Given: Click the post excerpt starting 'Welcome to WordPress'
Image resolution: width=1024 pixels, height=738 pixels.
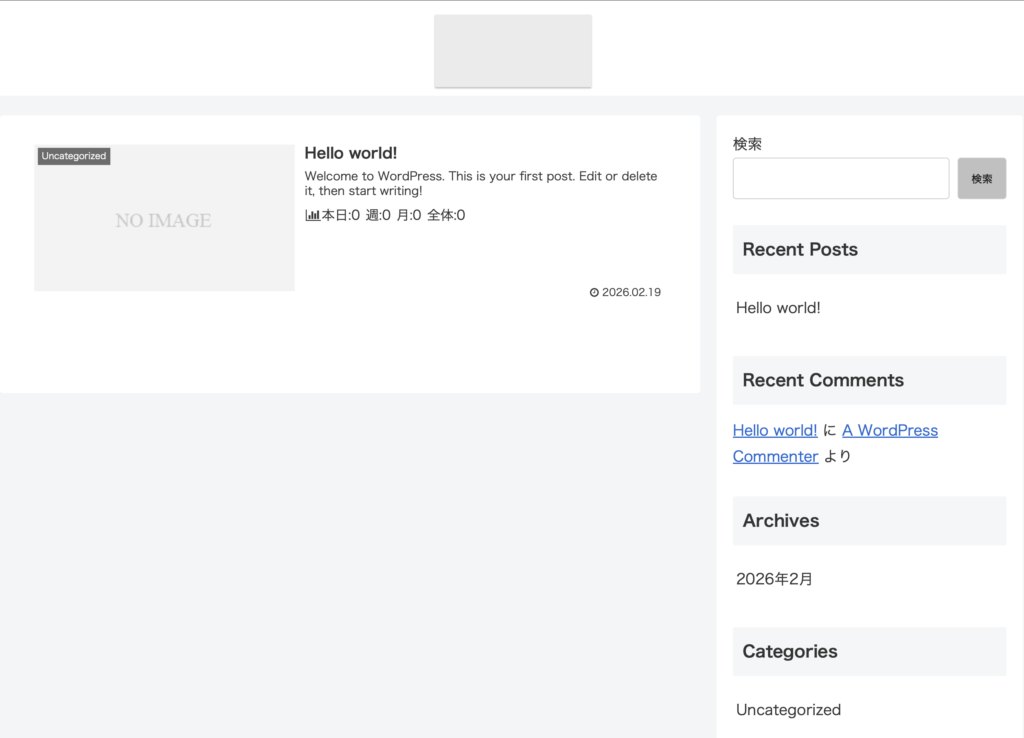Looking at the screenshot, I should [481, 183].
